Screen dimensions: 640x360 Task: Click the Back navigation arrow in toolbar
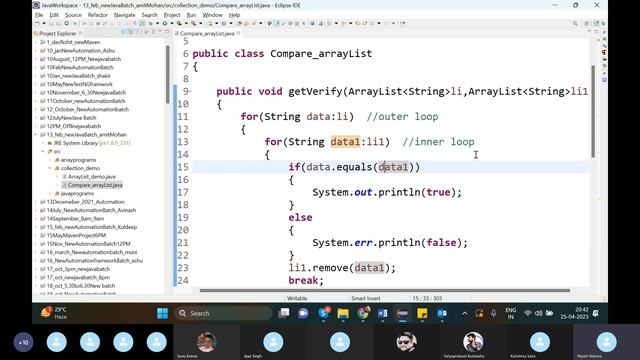372,23
